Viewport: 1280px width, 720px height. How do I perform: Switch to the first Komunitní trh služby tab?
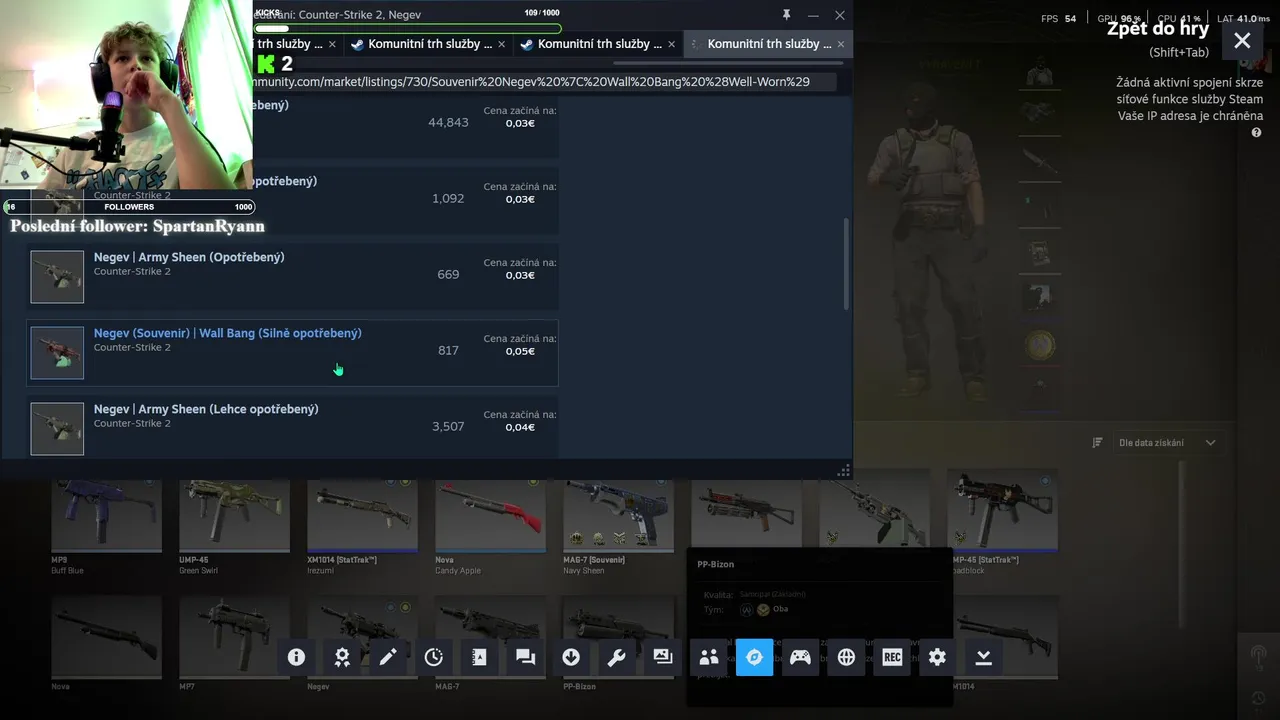click(x=297, y=44)
